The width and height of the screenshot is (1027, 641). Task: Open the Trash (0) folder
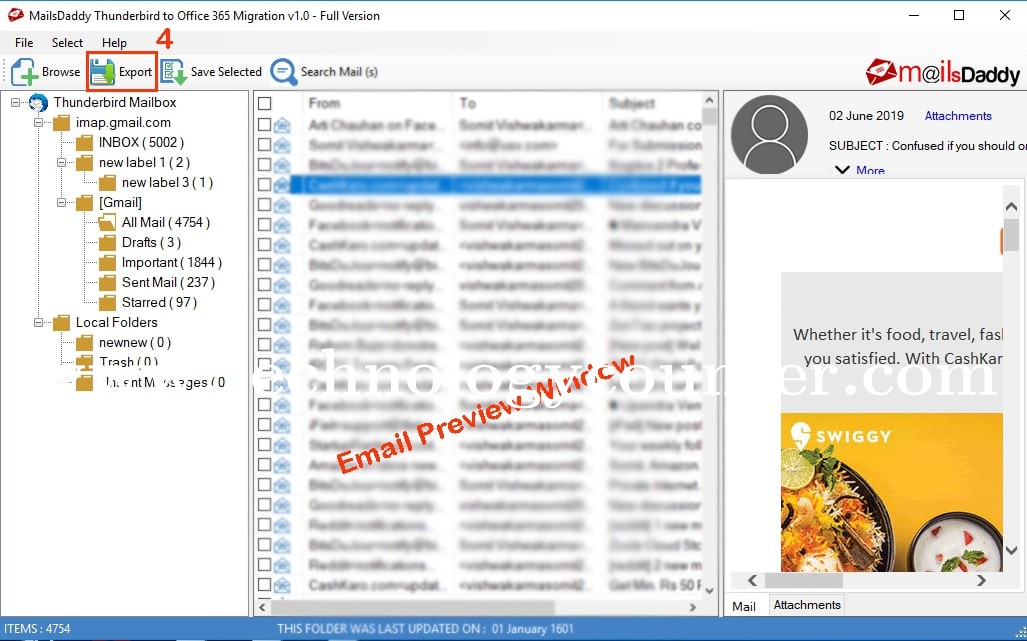tap(128, 362)
